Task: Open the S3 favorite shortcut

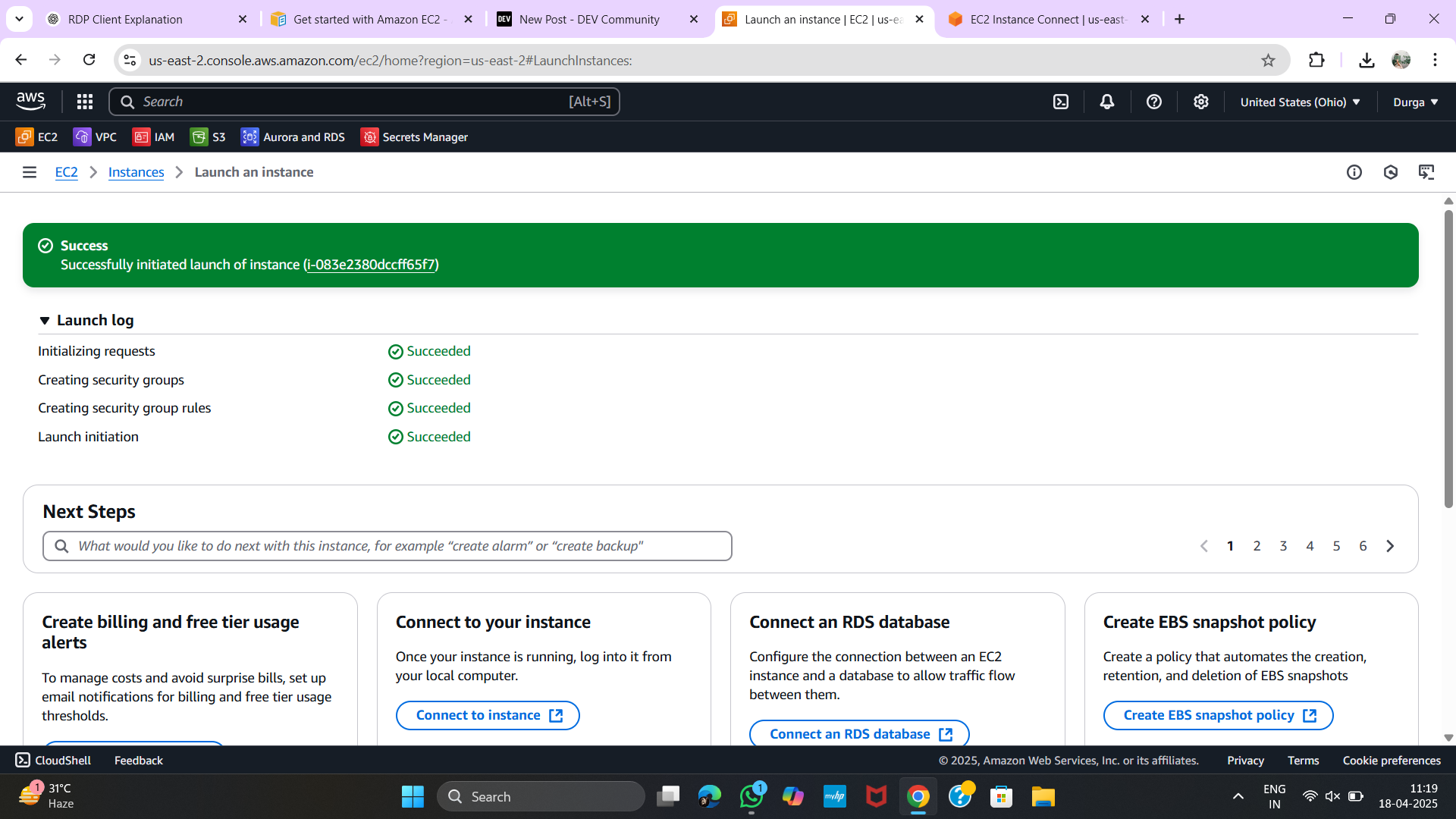Action: 208,136
